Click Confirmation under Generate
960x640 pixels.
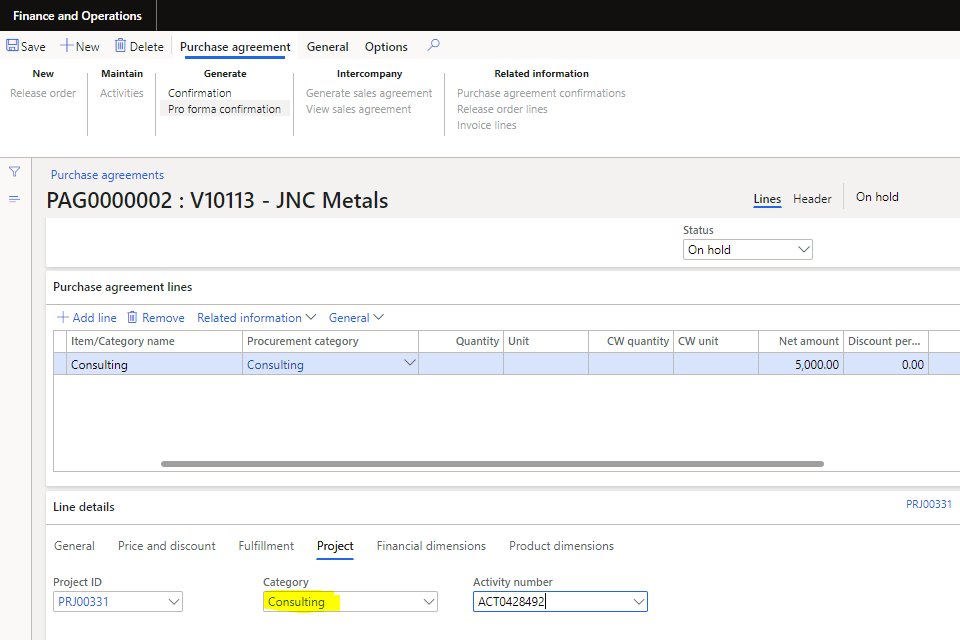[200, 93]
